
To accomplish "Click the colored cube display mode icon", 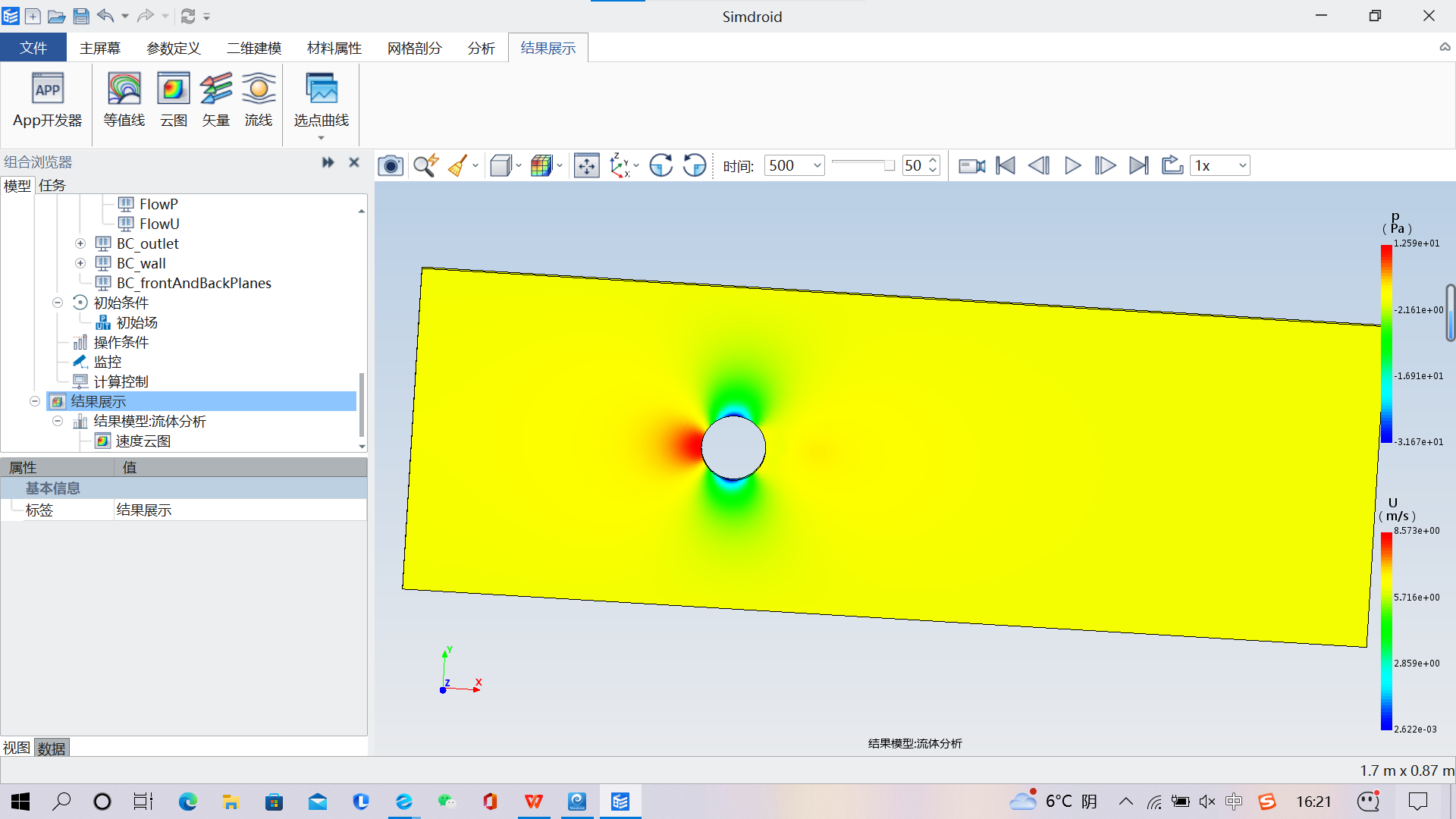I will [x=541, y=165].
